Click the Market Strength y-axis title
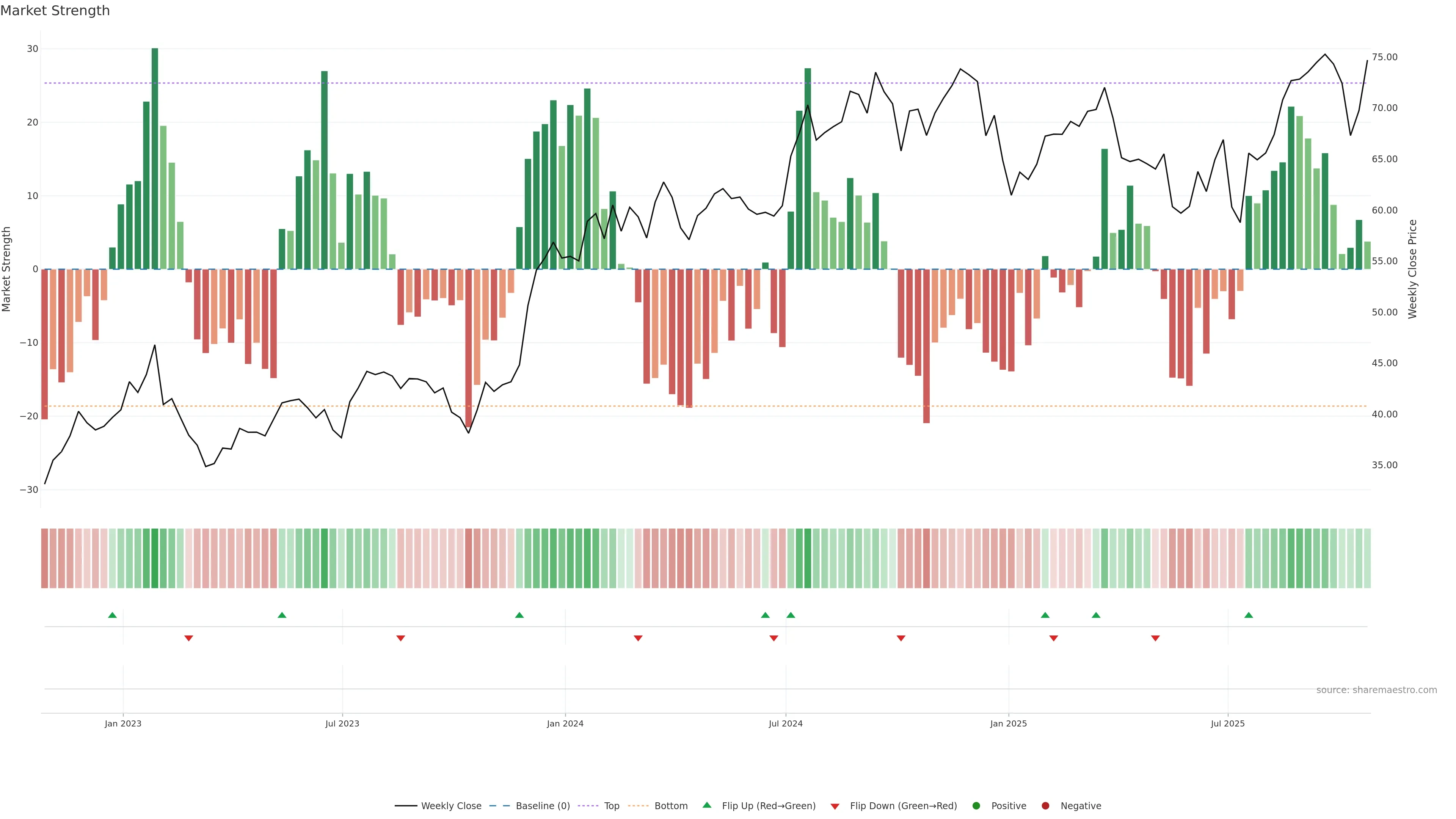Image resolution: width=1456 pixels, height=819 pixels. (x=7, y=269)
